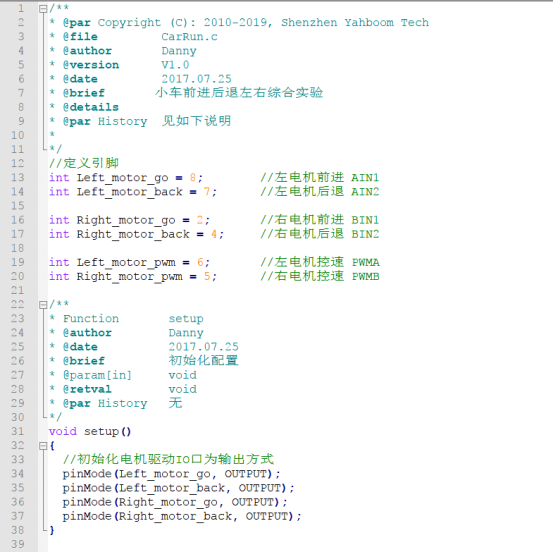Click the 'Function' label in the doc comment
The height and width of the screenshot is (552, 554).
[91, 318]
